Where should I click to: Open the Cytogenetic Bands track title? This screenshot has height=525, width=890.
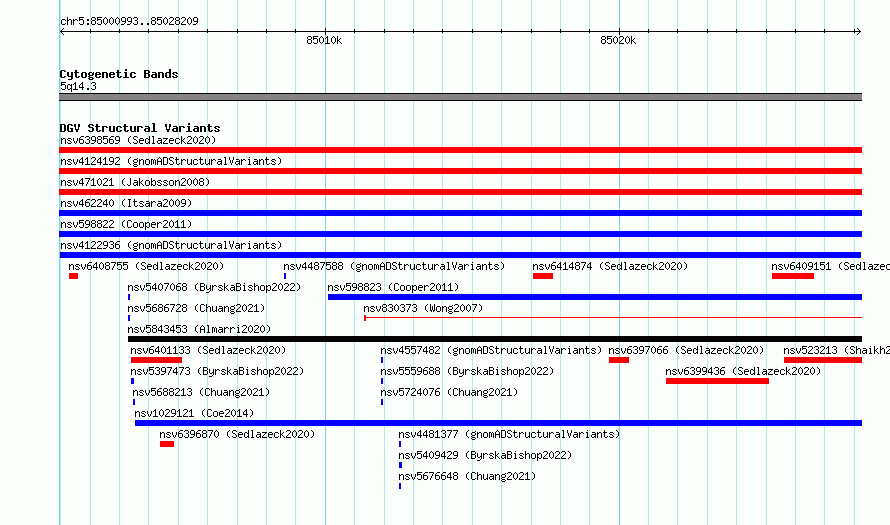tap(119, 74)
